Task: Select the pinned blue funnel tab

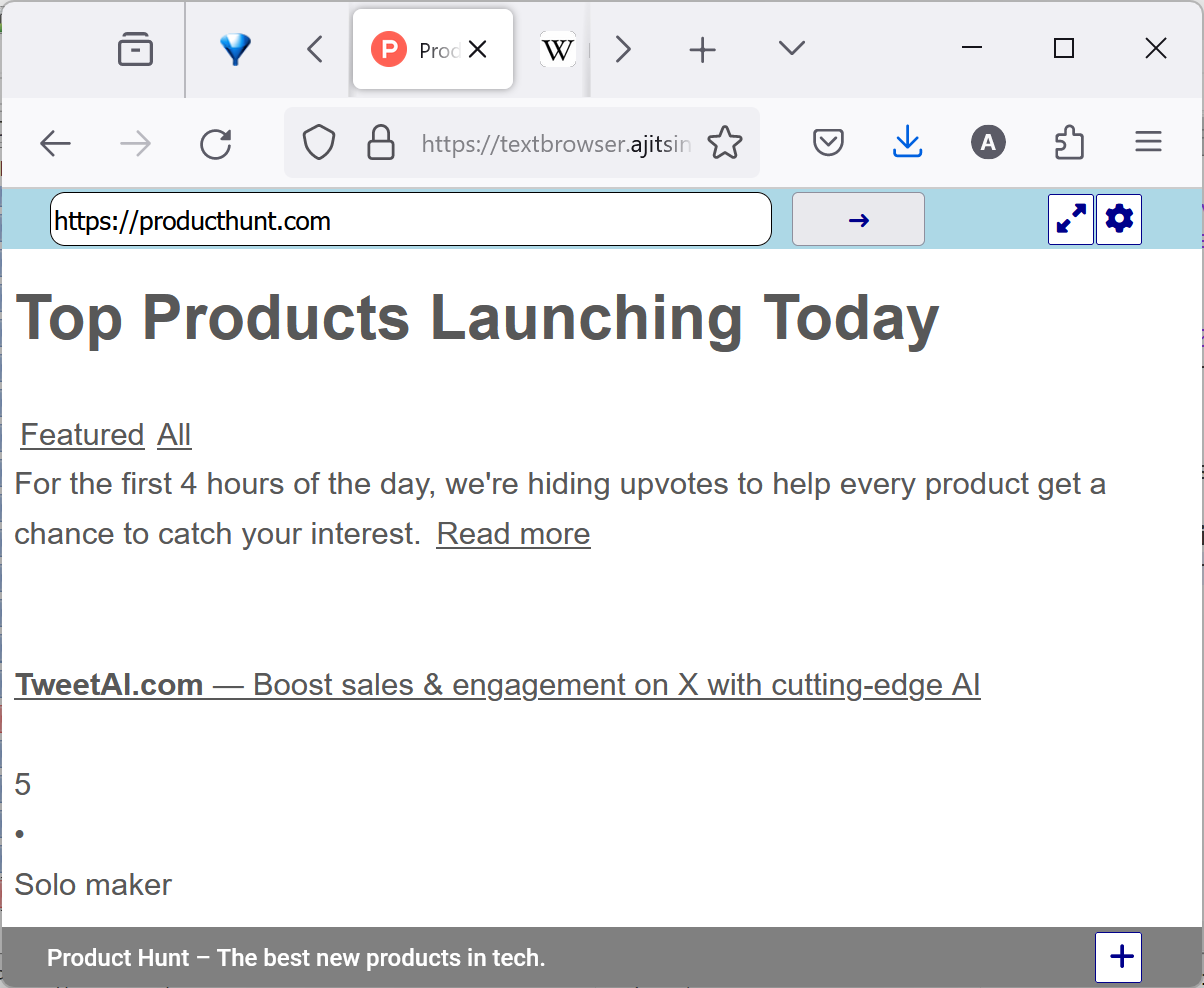Action: pos(235,49)
